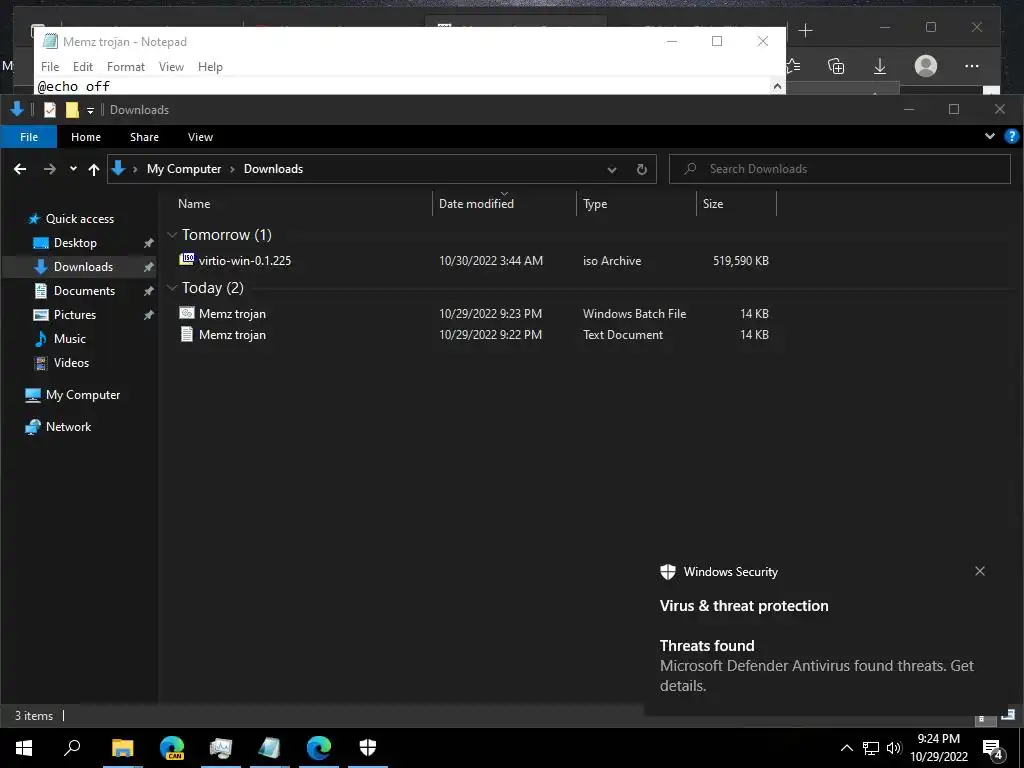Expand the Explorer ribbon with the chevron
The width and height of the screenshot is (1024, 768).
tap(990, 136)
